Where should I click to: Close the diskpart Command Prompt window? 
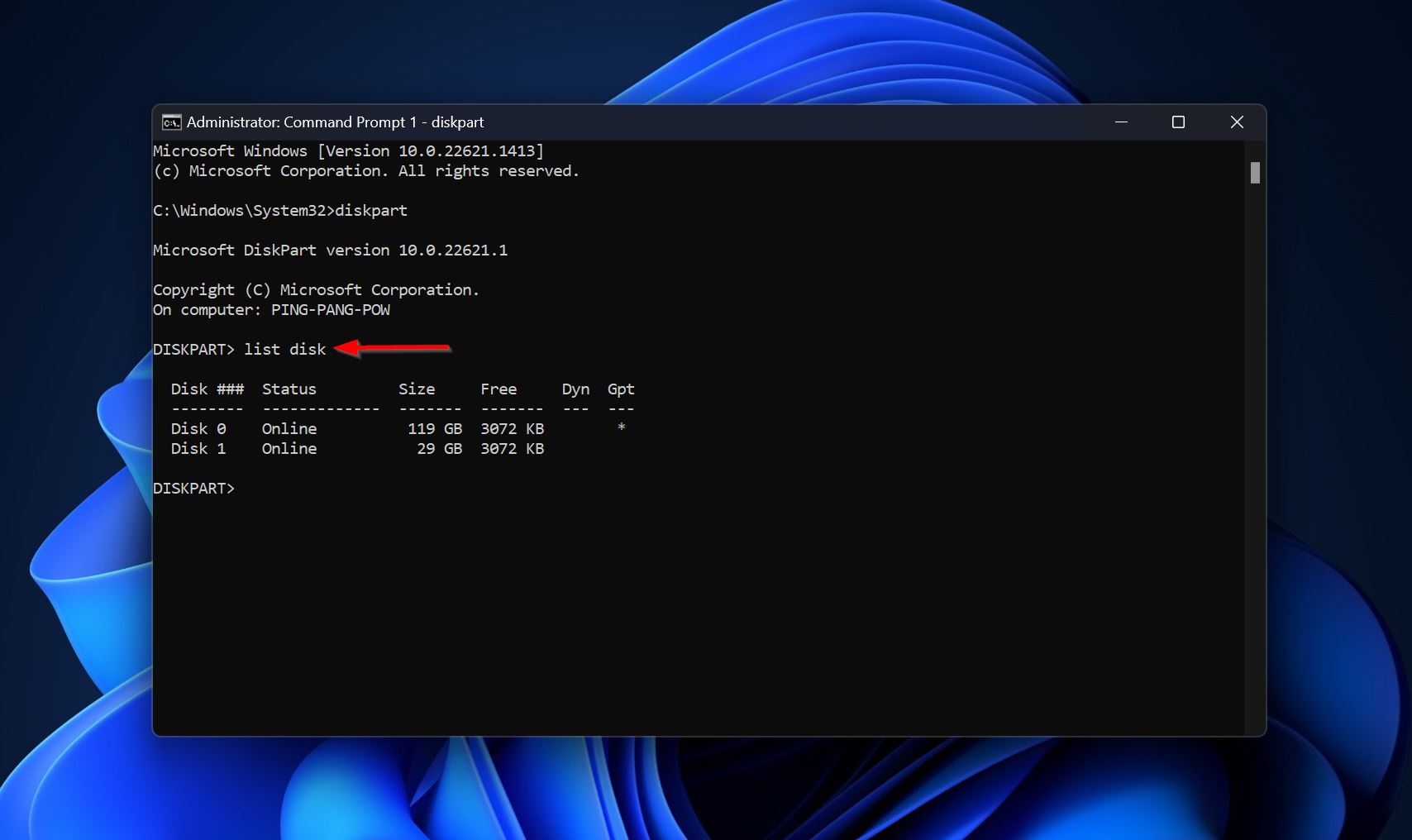pyautogui.click(x=1237, y=122)
